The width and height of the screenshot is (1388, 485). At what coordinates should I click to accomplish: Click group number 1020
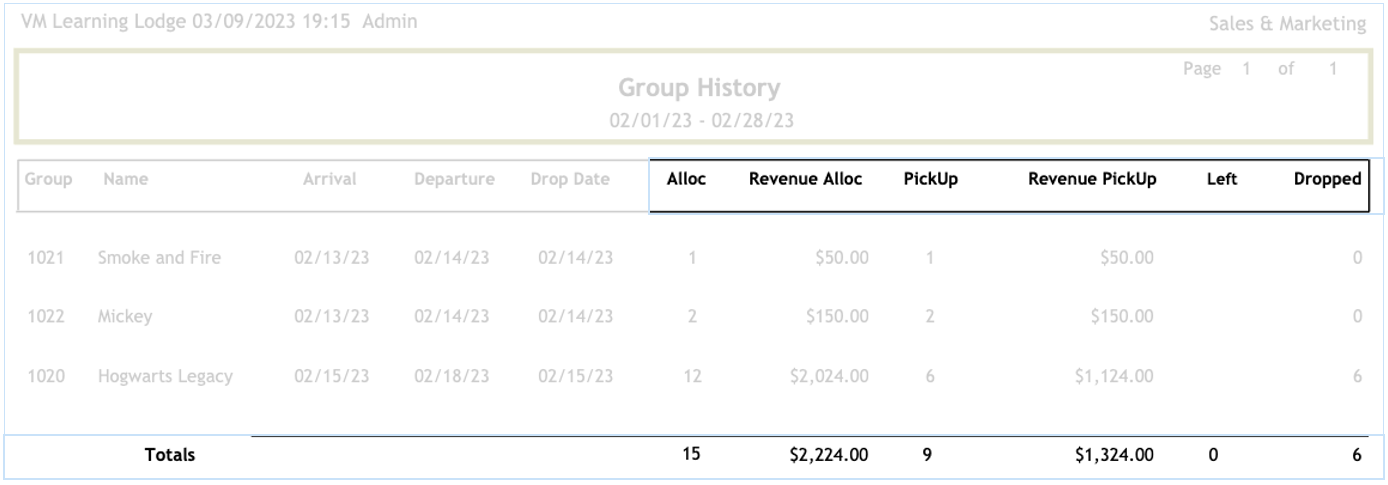[47, 377]
